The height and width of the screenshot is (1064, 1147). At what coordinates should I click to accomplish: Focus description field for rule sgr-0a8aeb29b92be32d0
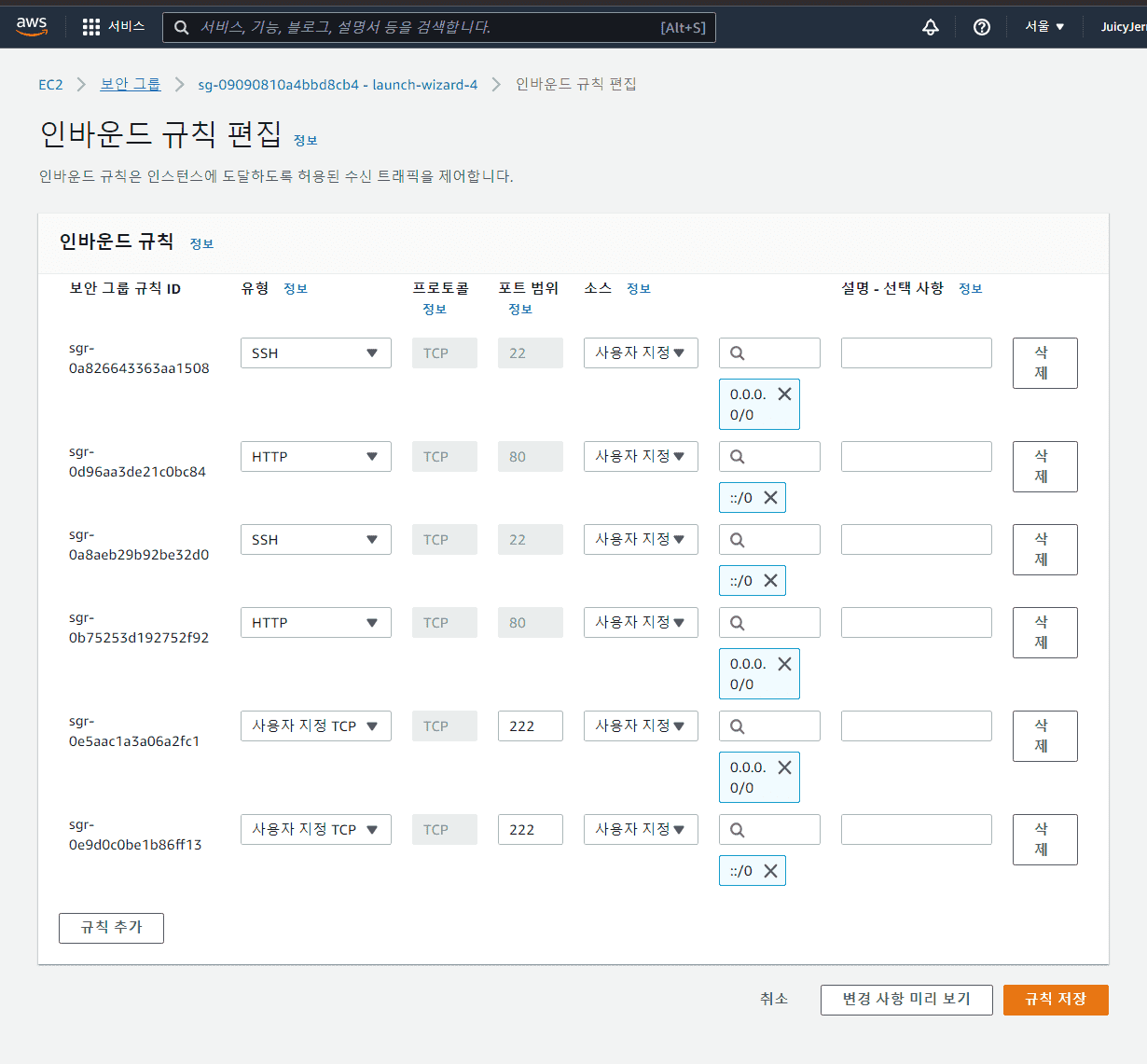click(917, 540)
